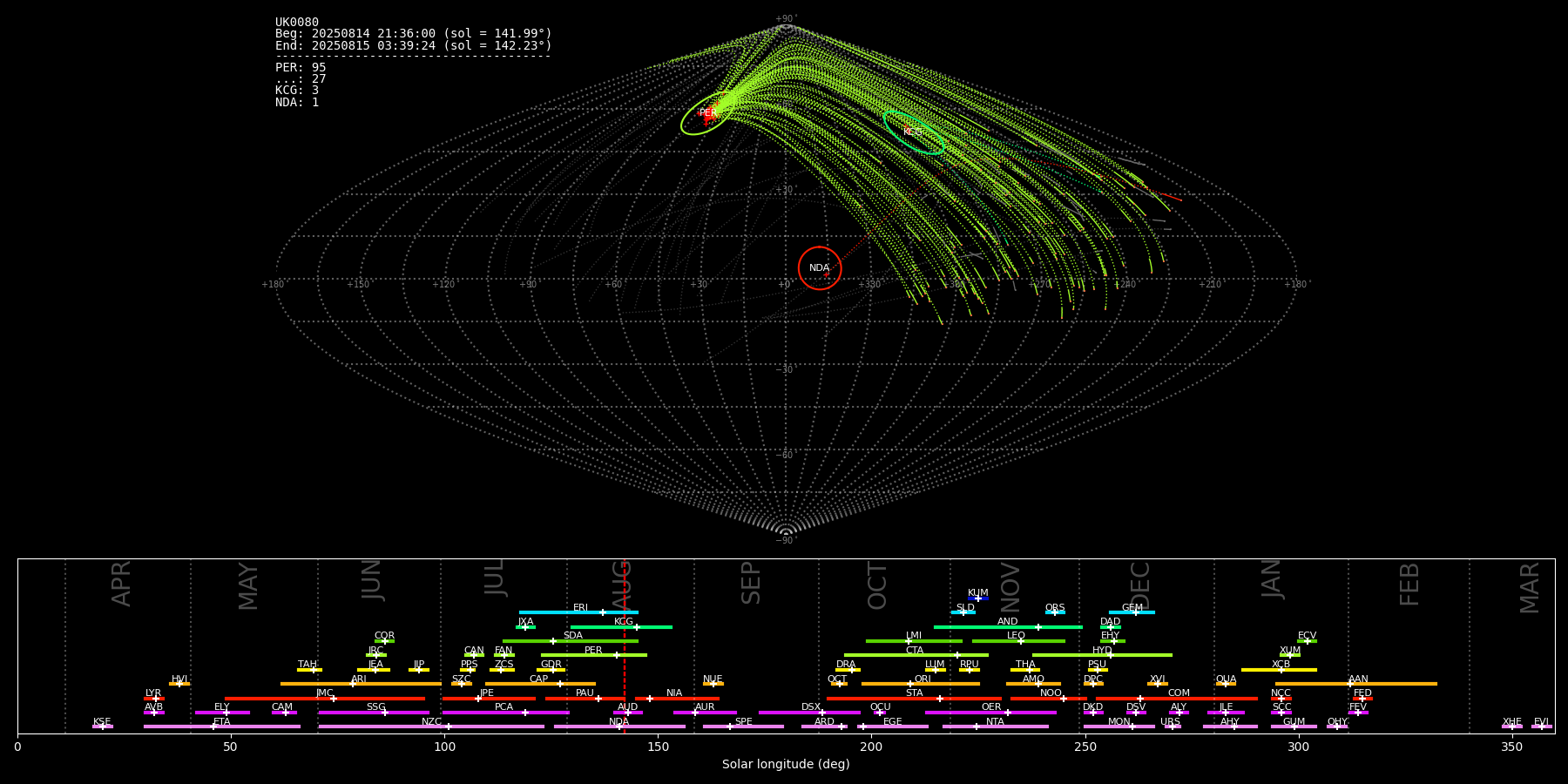
Task: Click the DRA yellow shower bar
Action: point(848,670)
